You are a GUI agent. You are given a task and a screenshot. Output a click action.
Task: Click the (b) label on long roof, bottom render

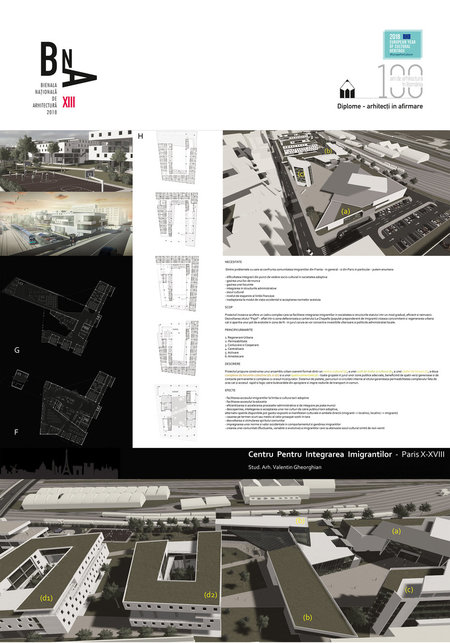point(307,617)
